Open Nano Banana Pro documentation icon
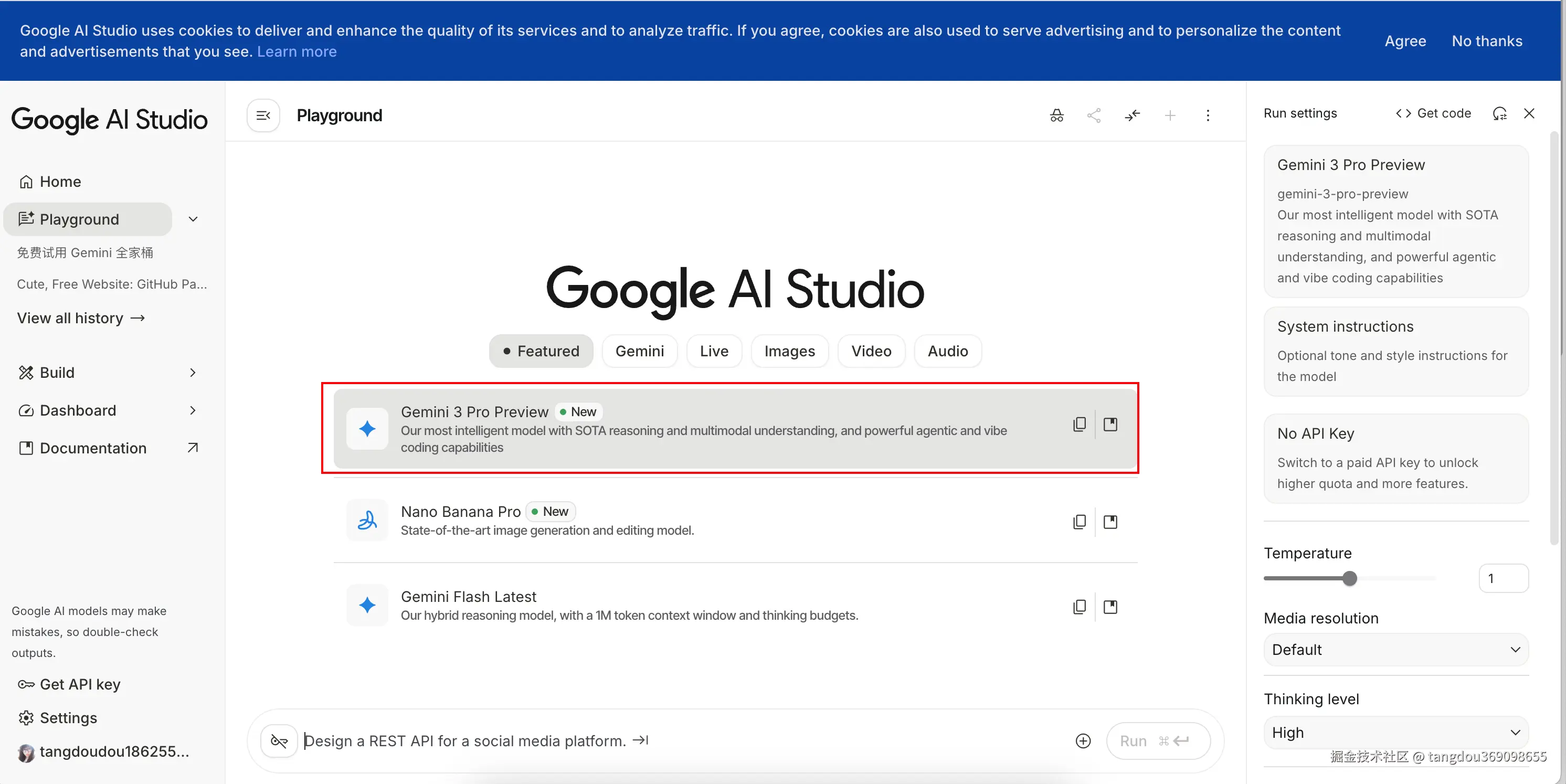 click(1110, 522)
